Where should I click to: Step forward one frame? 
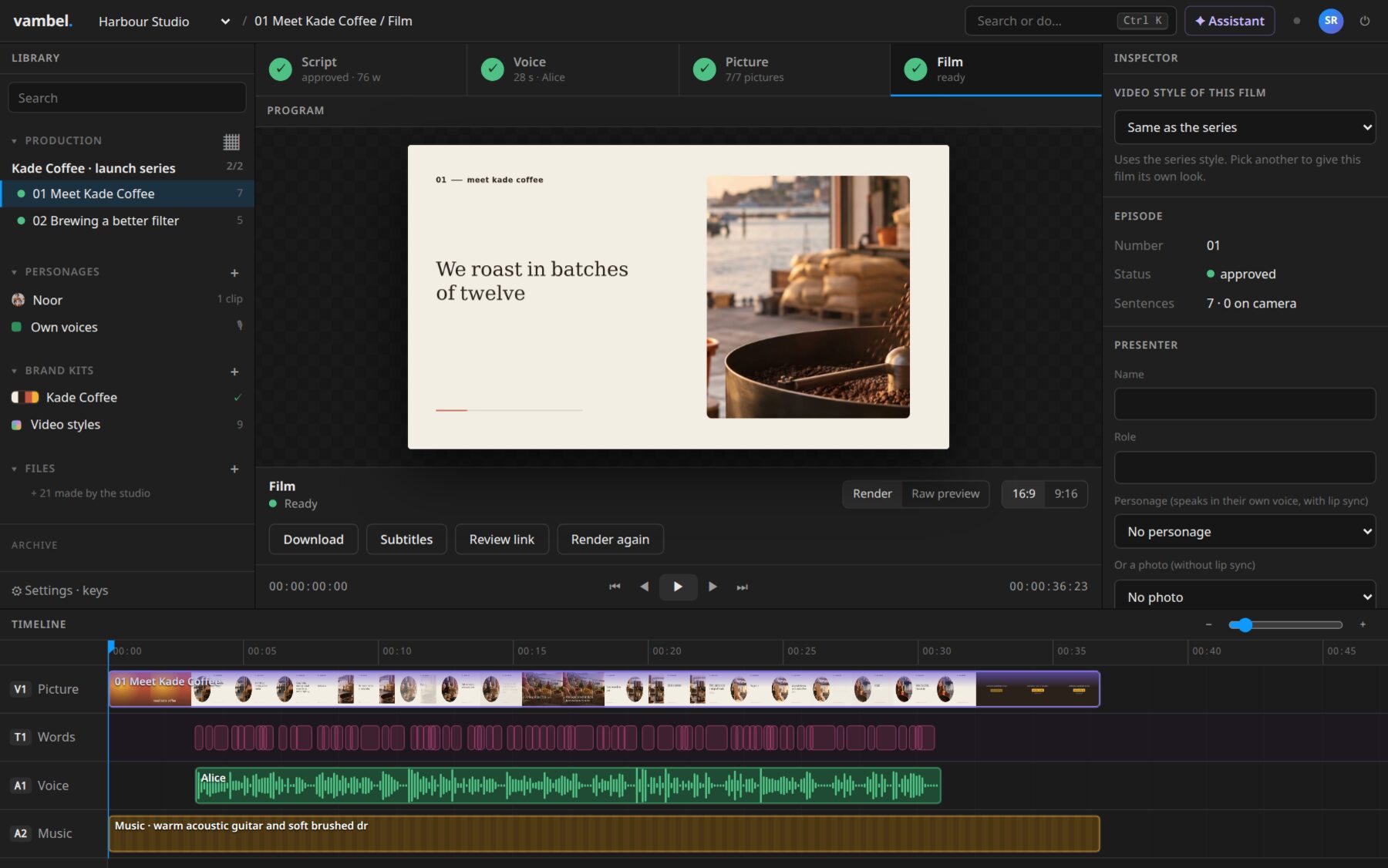(x=713, y=587)
